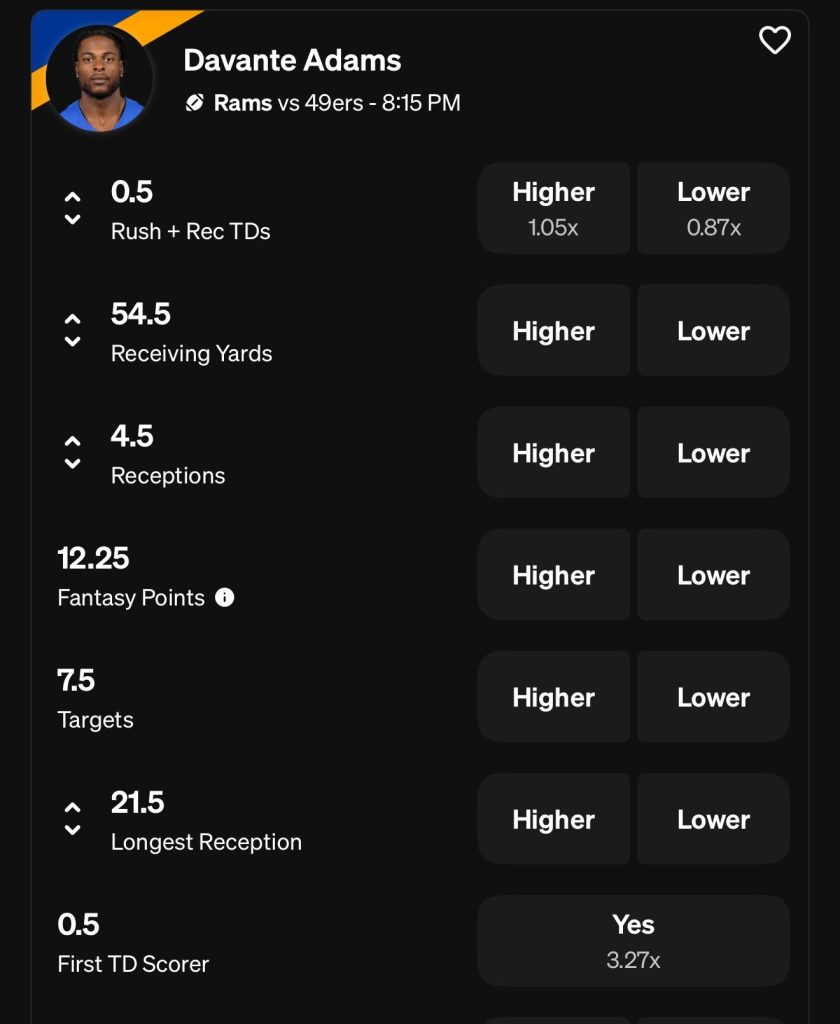This screenshot has height=1024, width=840.
Task: Choose Higher for 4.5 Receptions
Action: pos(553,453)
